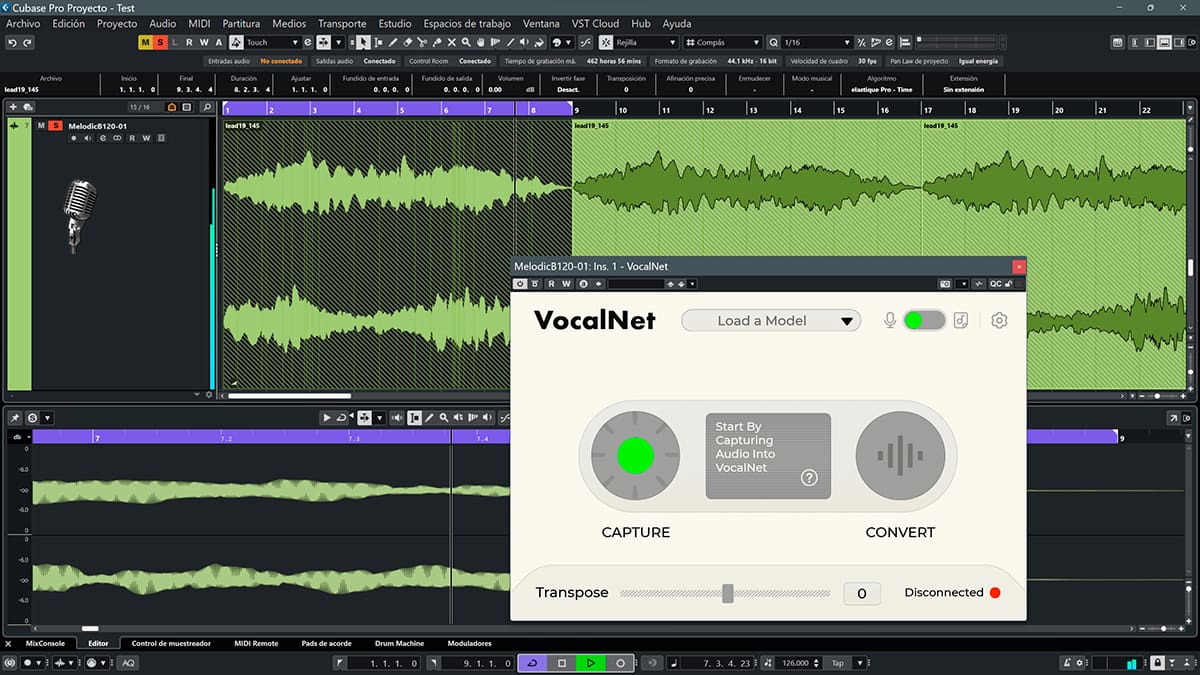Click the VocalNet Transpose slider handle

click(728, 593)
